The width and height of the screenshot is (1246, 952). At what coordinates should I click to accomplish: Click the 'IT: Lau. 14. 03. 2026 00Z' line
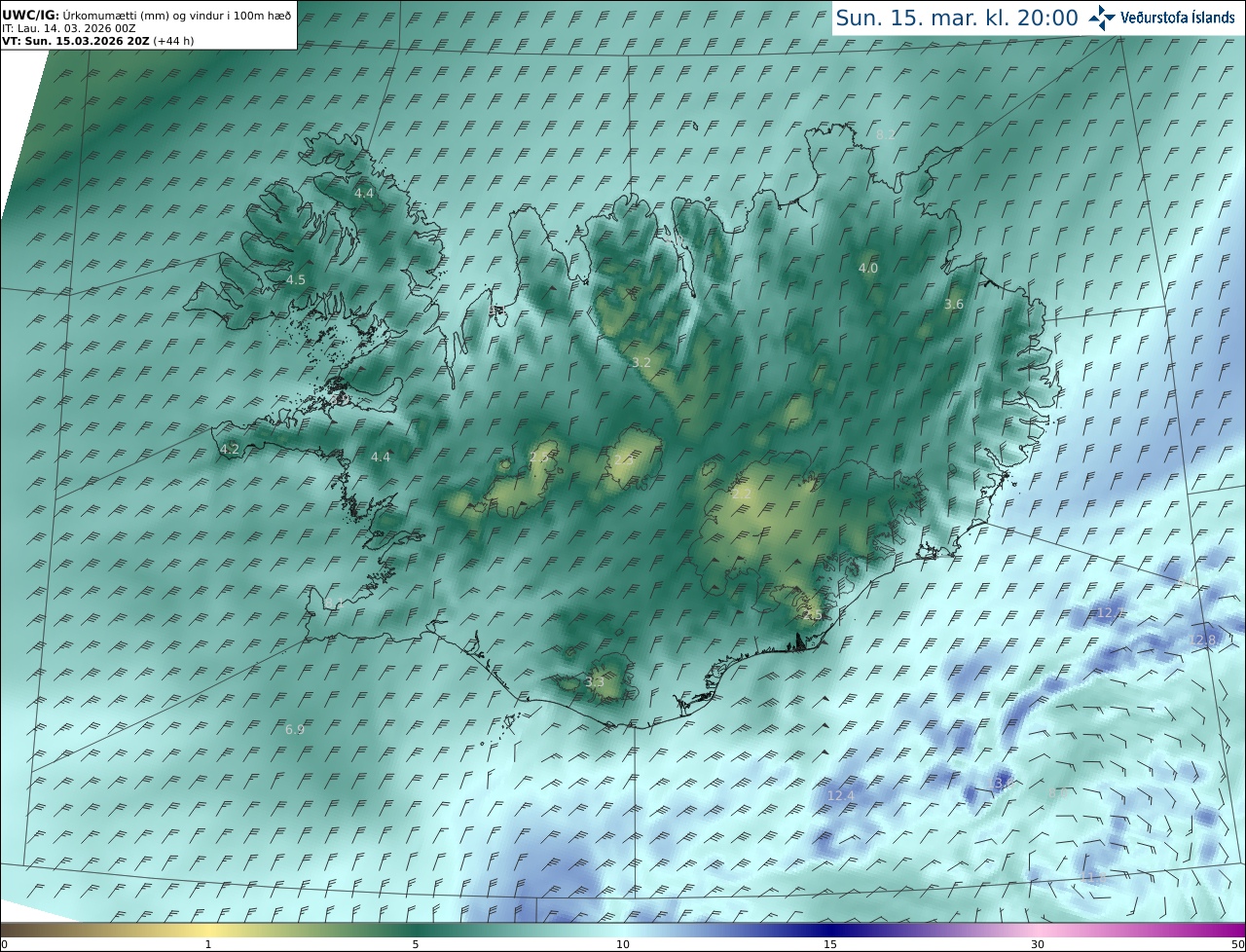68,28
